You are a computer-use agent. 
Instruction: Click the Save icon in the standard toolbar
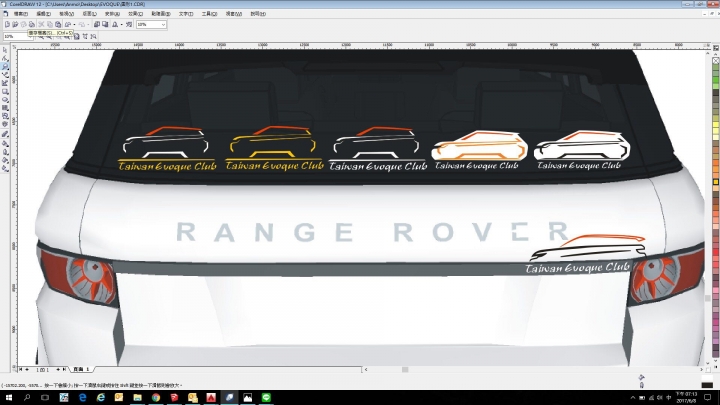(x=23, y=24)
